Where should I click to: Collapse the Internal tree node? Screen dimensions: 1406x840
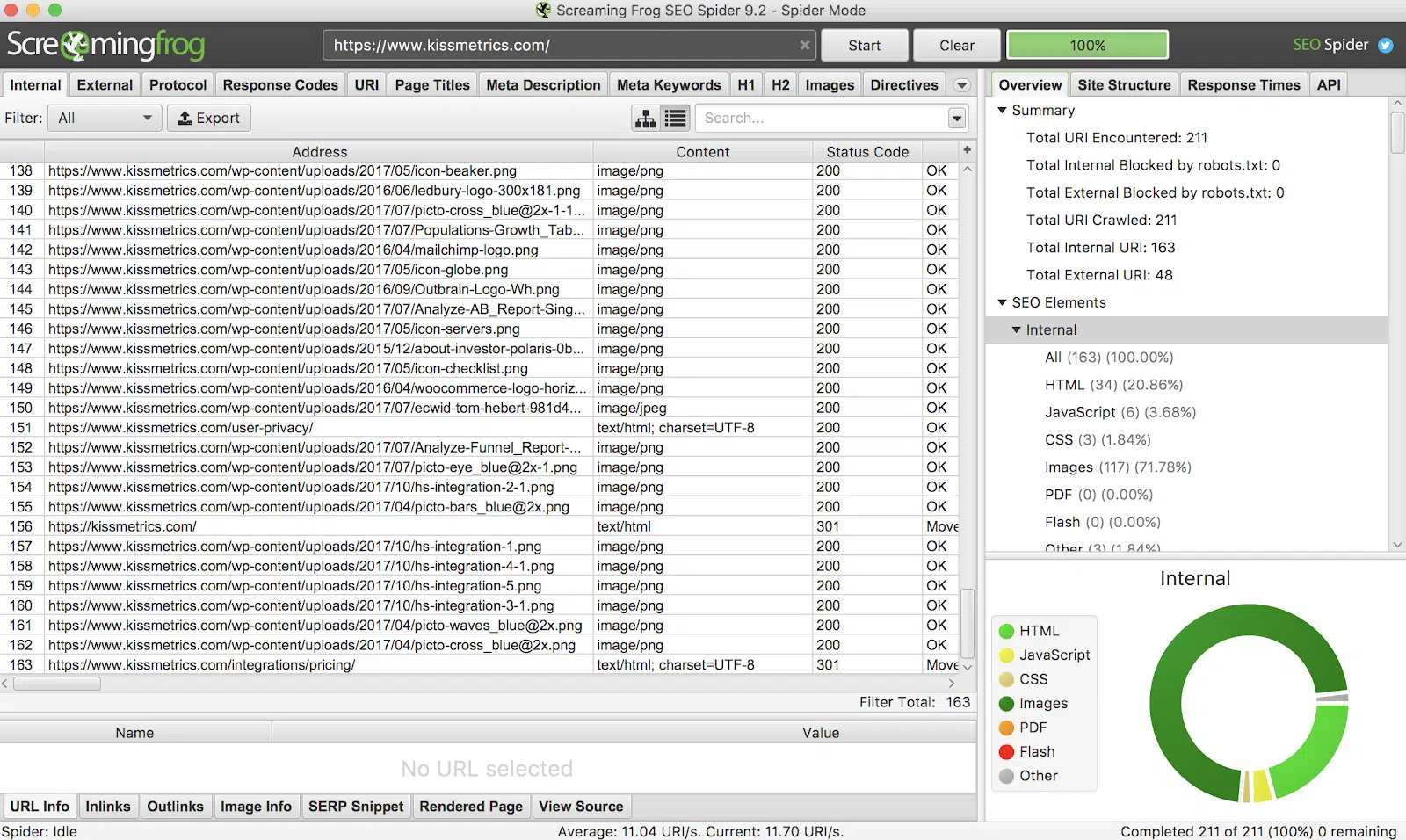pos(1016,329)
